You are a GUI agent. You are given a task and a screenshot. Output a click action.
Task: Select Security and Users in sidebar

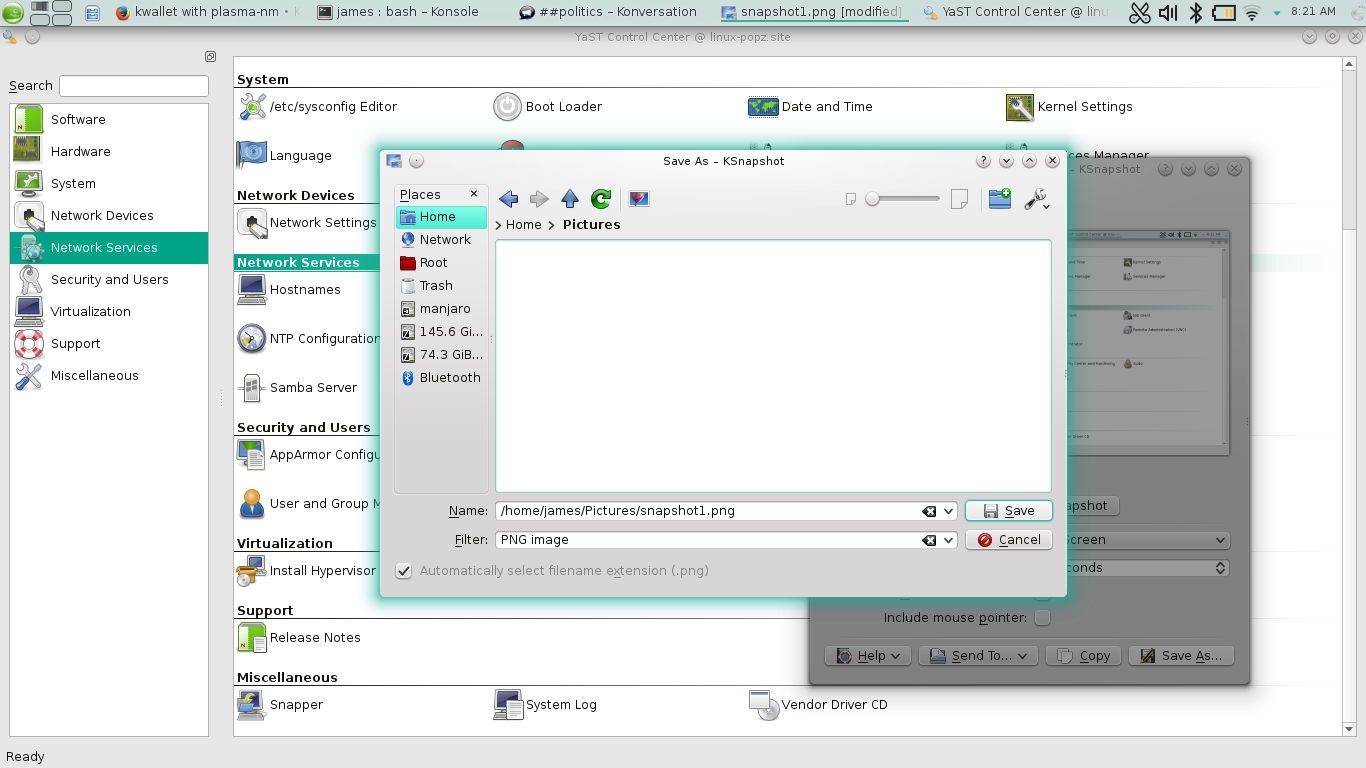coord(109,280)
